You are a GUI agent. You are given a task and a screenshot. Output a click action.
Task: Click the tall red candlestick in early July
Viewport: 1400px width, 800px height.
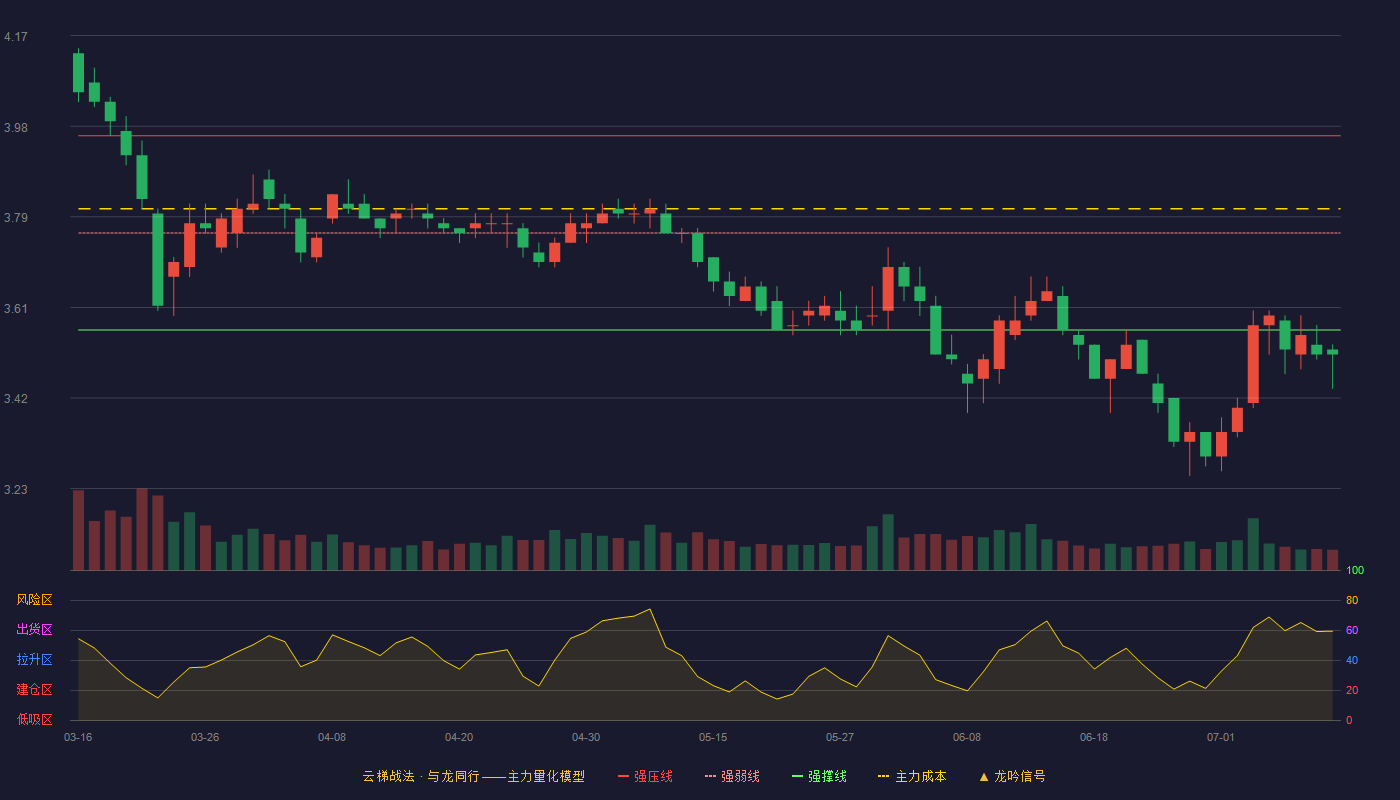(x=1253, y=364)
